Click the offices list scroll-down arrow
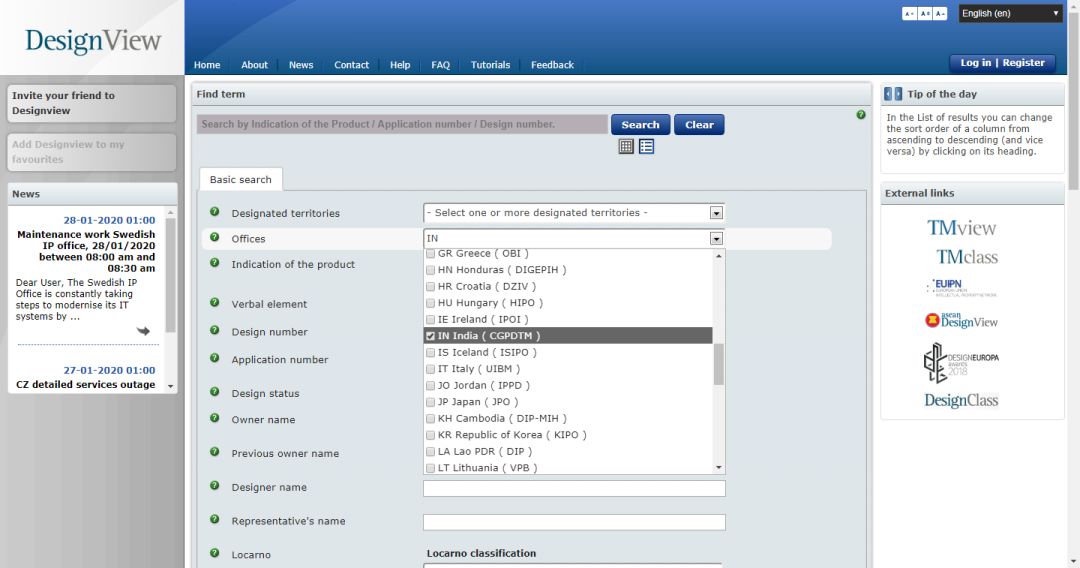The height and width of the screenshot is (568, 1080). 718,467
